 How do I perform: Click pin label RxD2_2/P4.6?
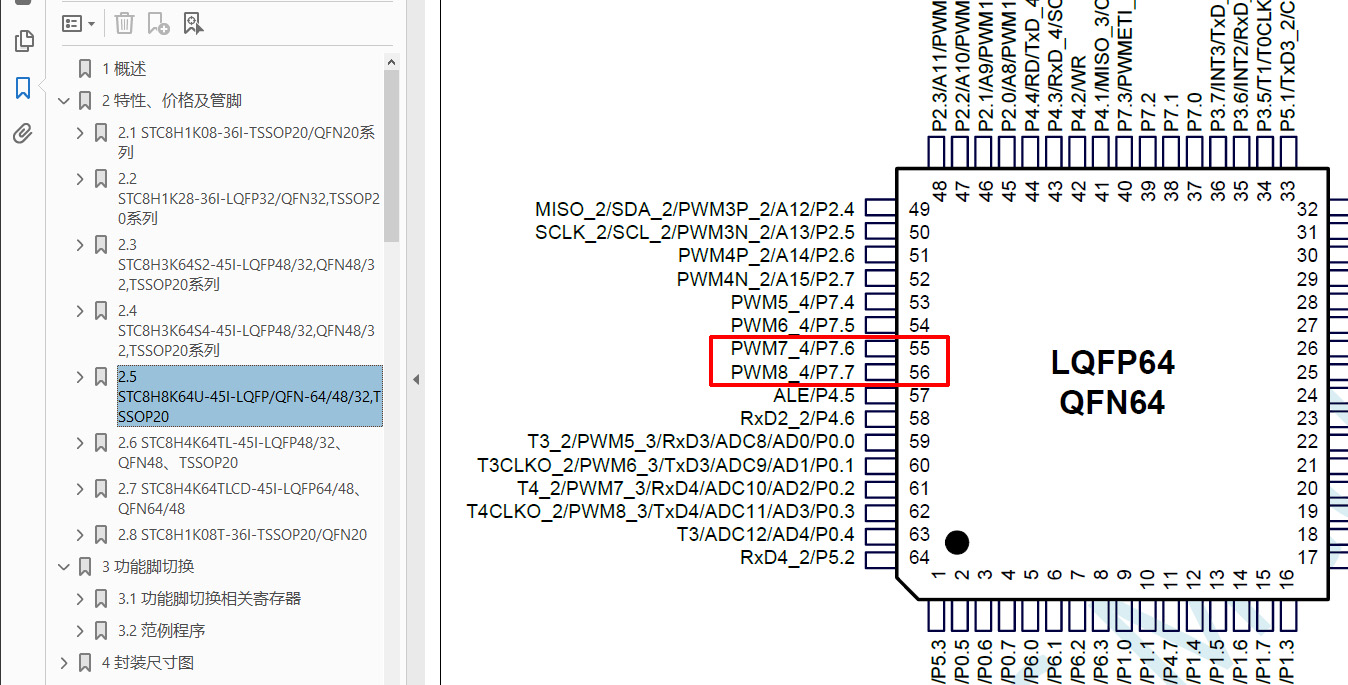(798, 418)
